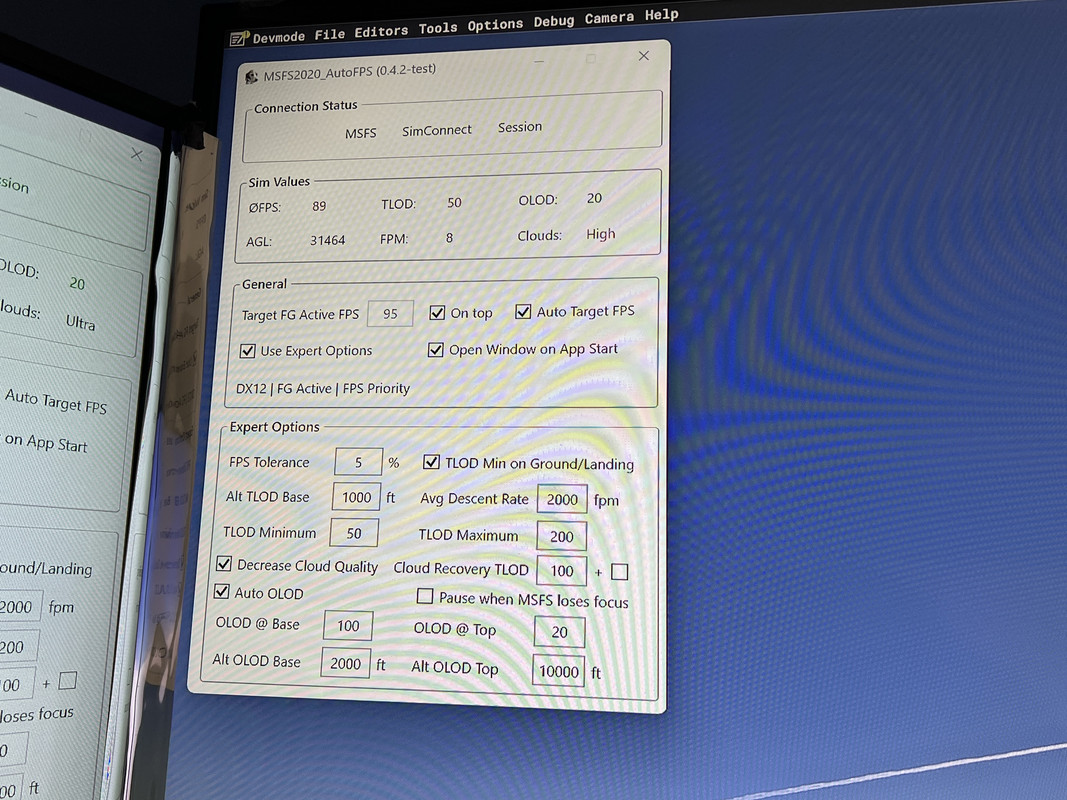
Task: Click the Target FG Active FPS field
Action: [390, 314]
